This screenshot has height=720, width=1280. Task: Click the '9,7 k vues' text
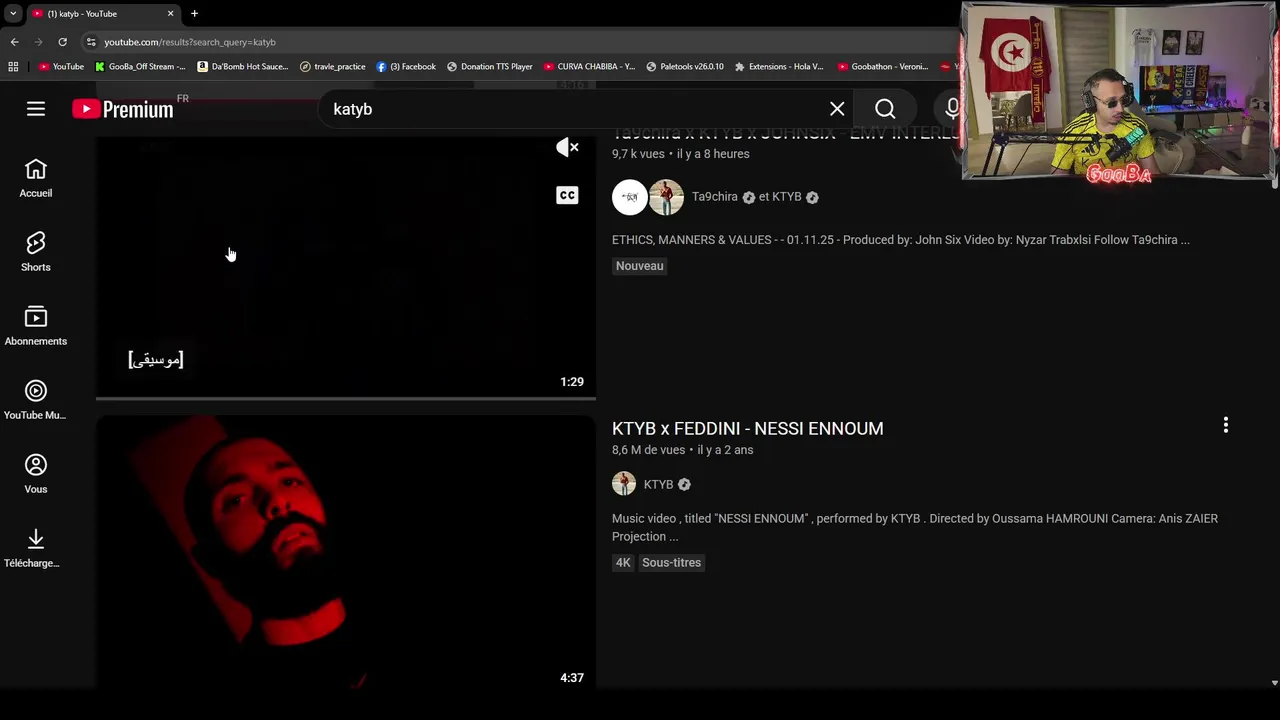pos(638,154)
